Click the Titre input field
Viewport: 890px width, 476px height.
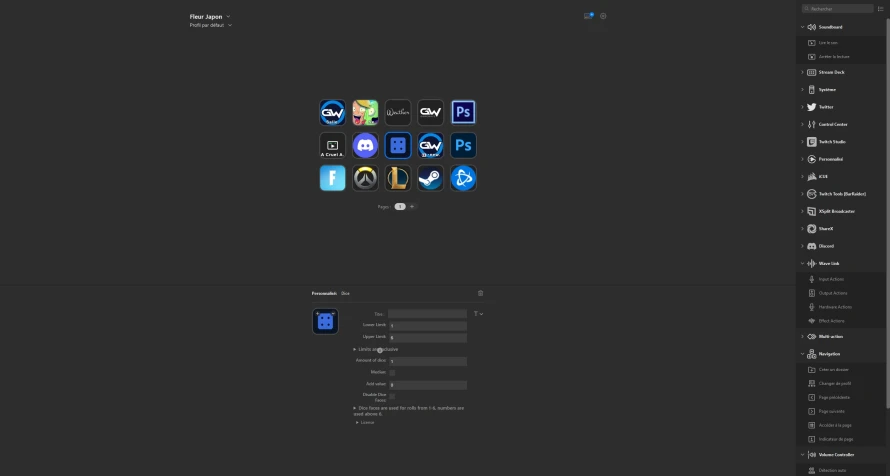point(427,314)
